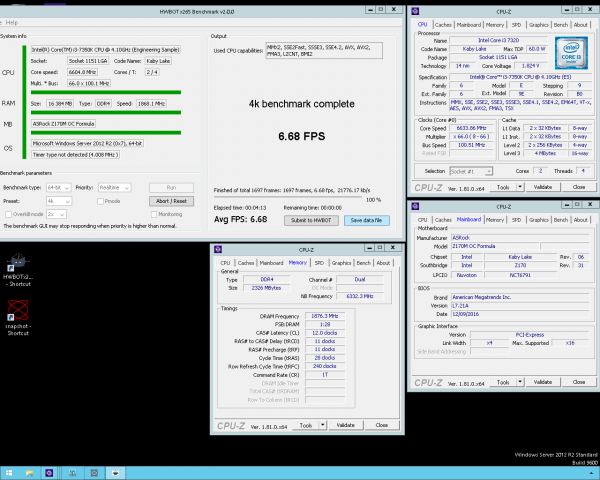Click the CPU-Z Memory window title icon
The height and width of the screenshot is (480, 600).
[x=218, y=250]
